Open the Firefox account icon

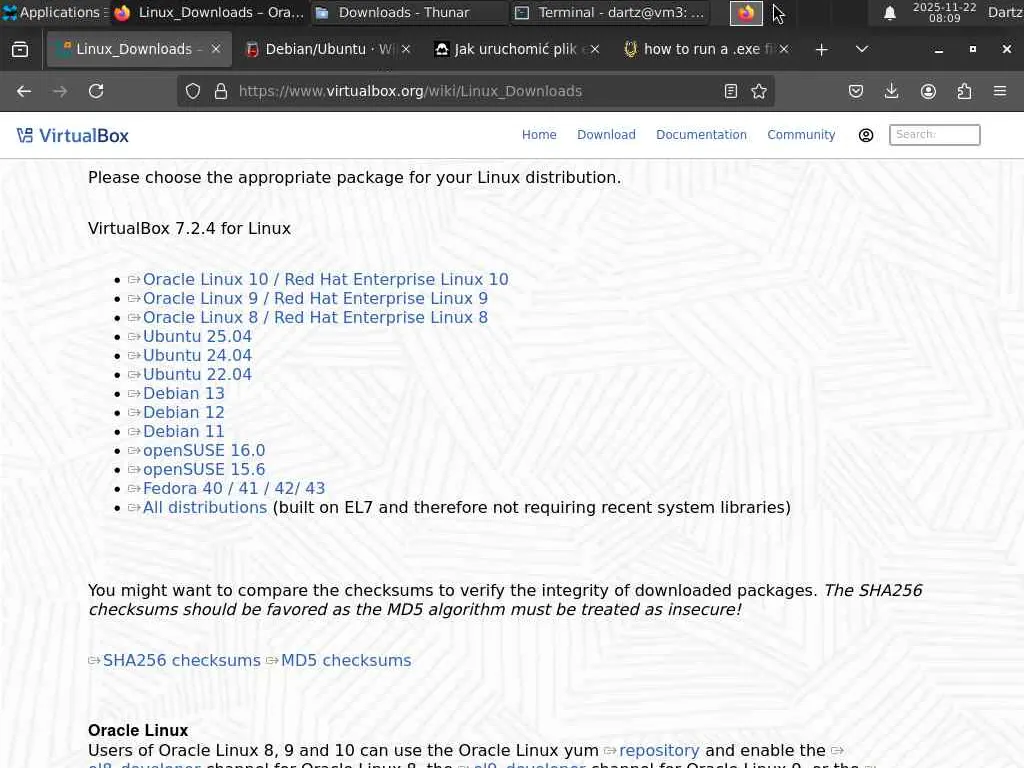pyautogui.click(x=928, y=91)
